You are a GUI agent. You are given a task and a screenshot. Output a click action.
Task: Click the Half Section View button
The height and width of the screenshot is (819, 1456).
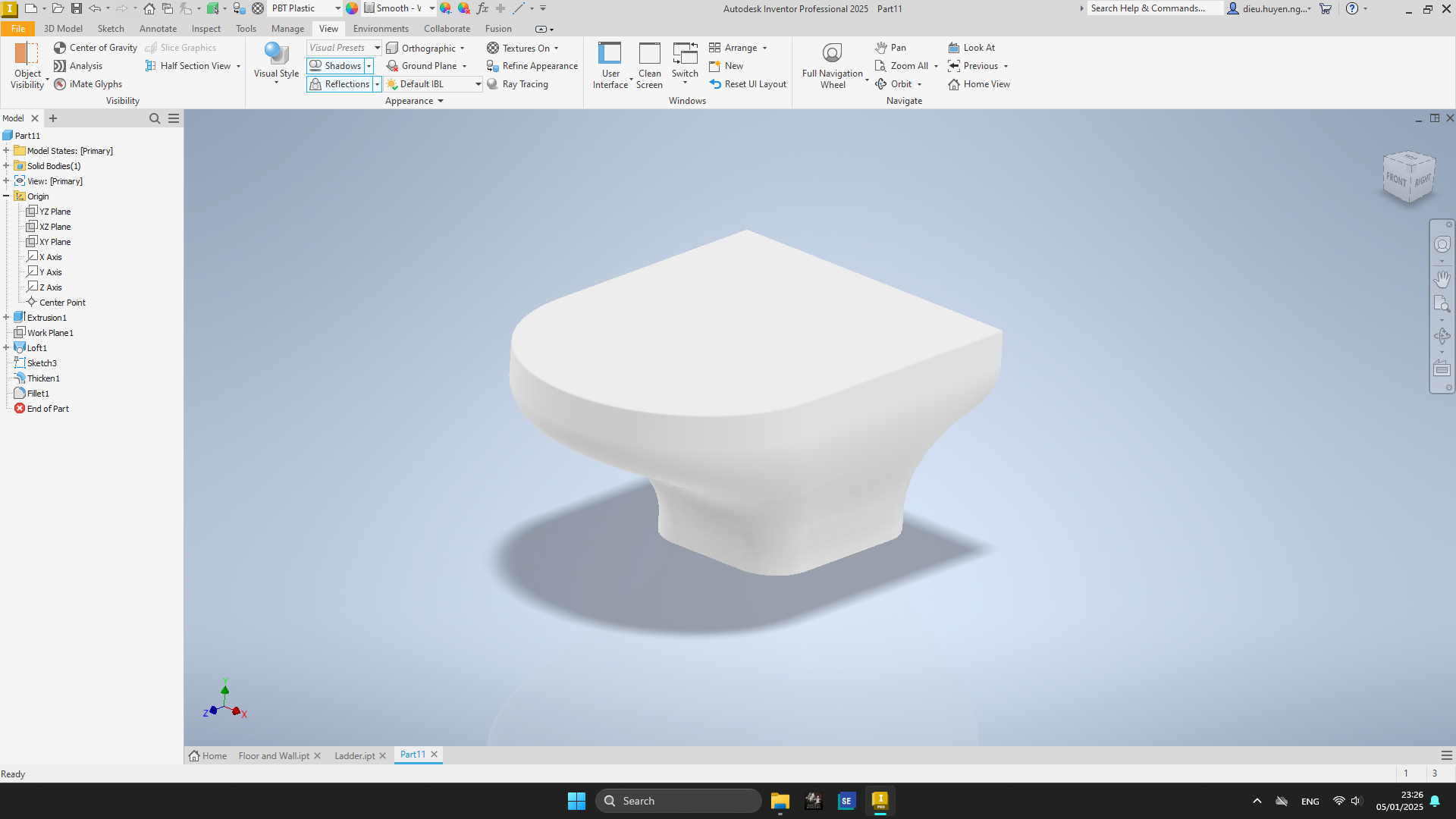[188, 66]
